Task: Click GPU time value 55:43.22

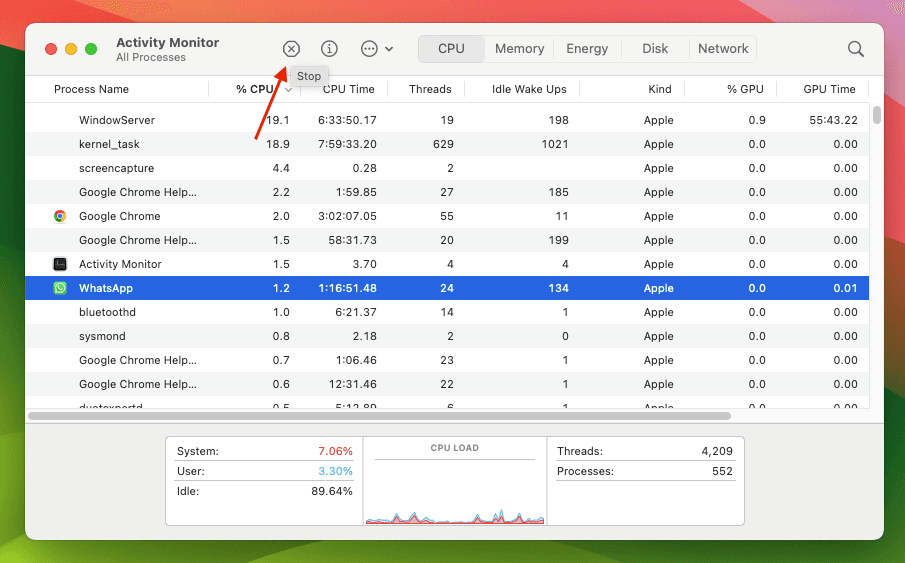Action: pyautogui.click(x=833, y=120)
